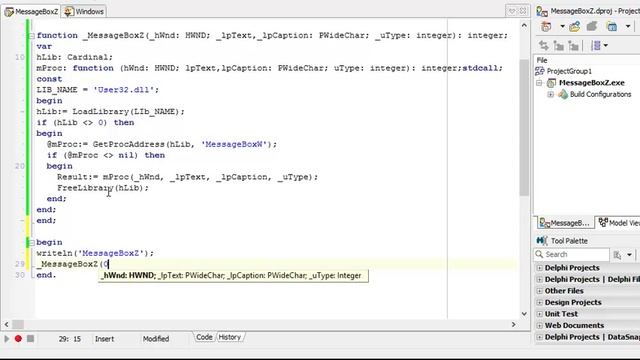Click the stop macro square button
640x360 pixels.
(31, 339)
